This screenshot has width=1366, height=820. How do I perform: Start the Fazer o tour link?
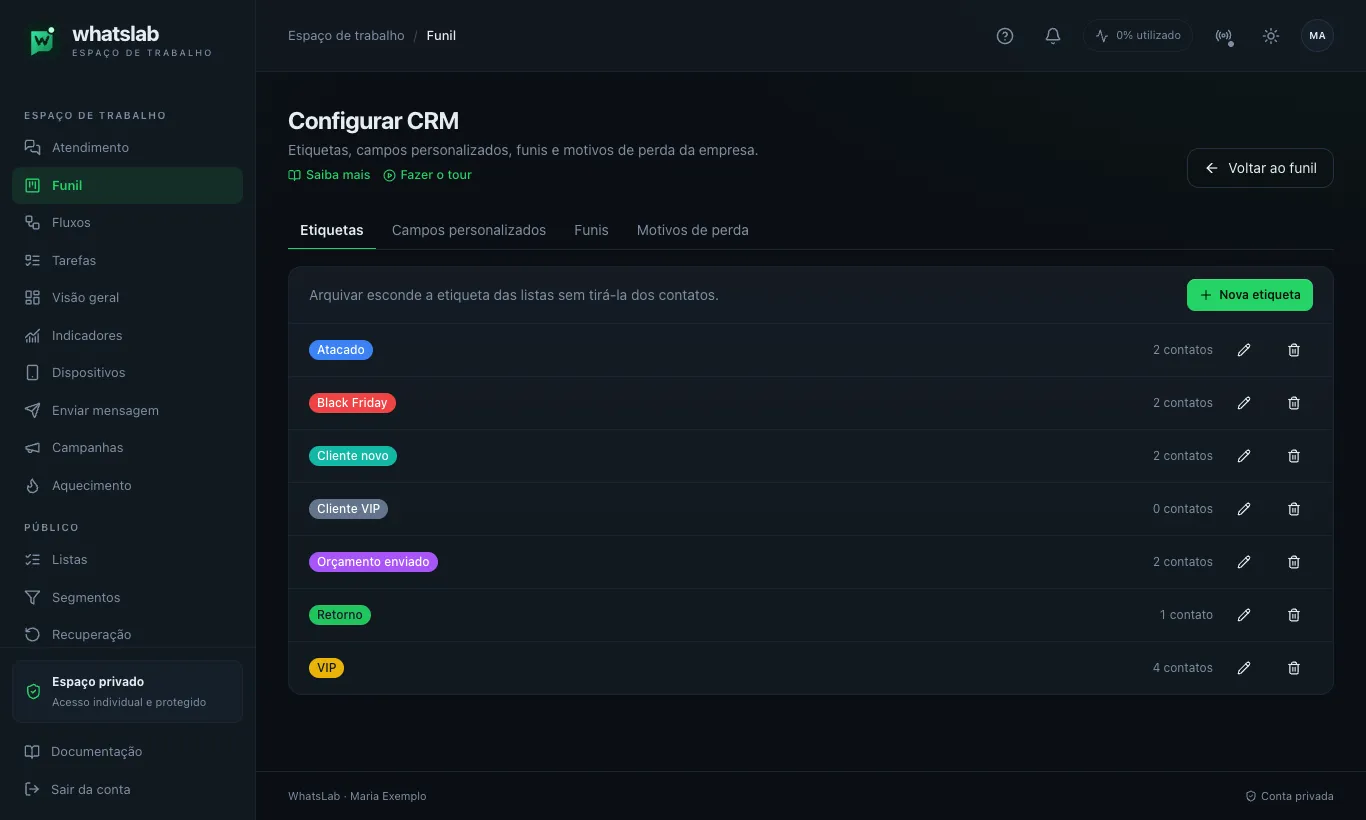coord(427,175)
